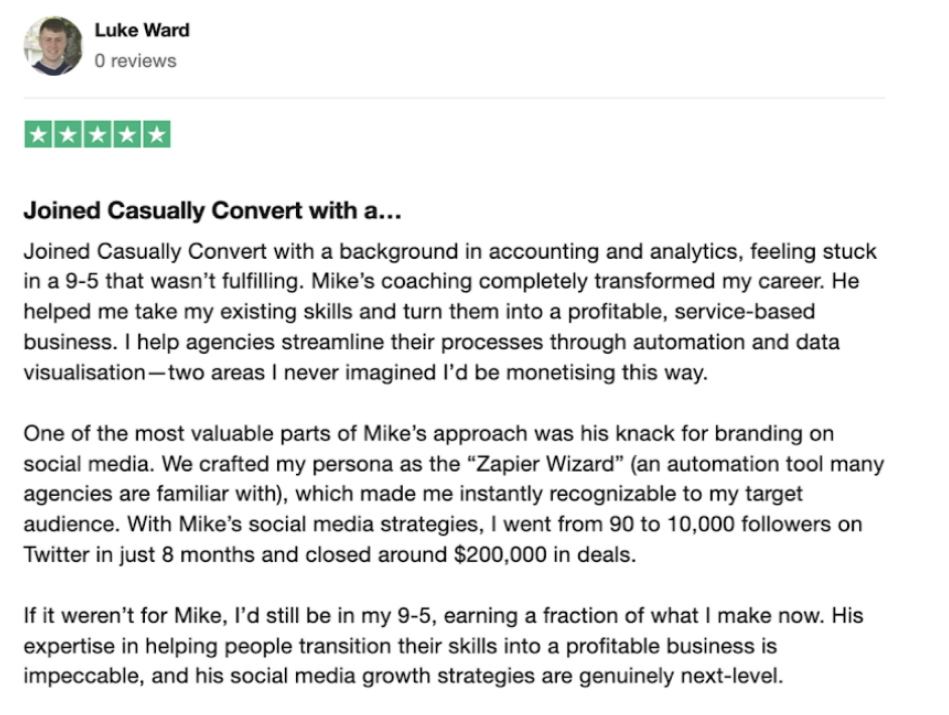The width and height of the screenshot is (949, 715).
Task: Select the second green star icon
Action: [x=68, y=134]
